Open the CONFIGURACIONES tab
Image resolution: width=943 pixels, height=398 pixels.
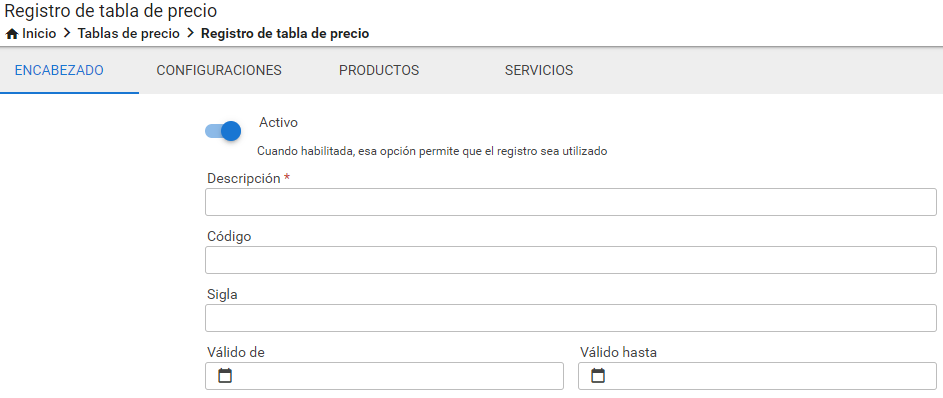coord(219,70)
